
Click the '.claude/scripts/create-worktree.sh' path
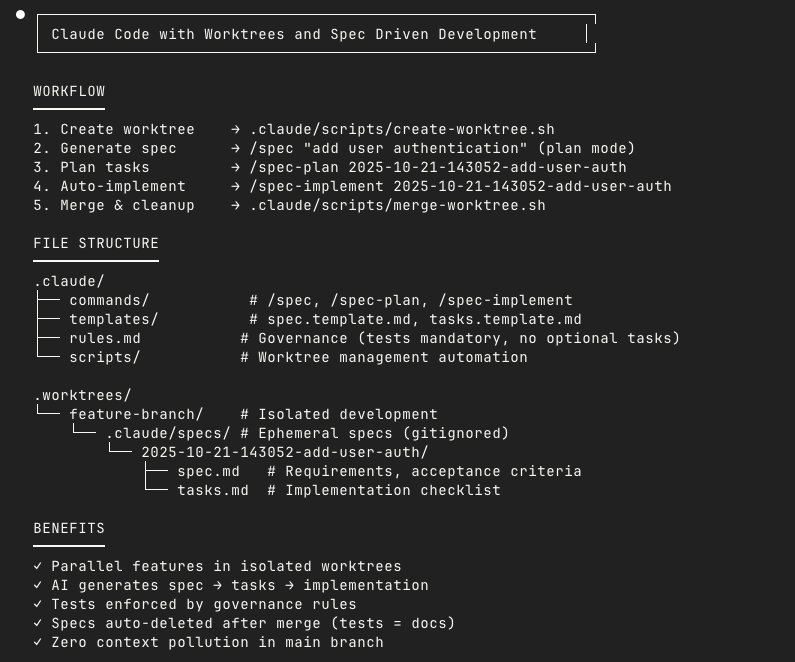tap(402, 129)
